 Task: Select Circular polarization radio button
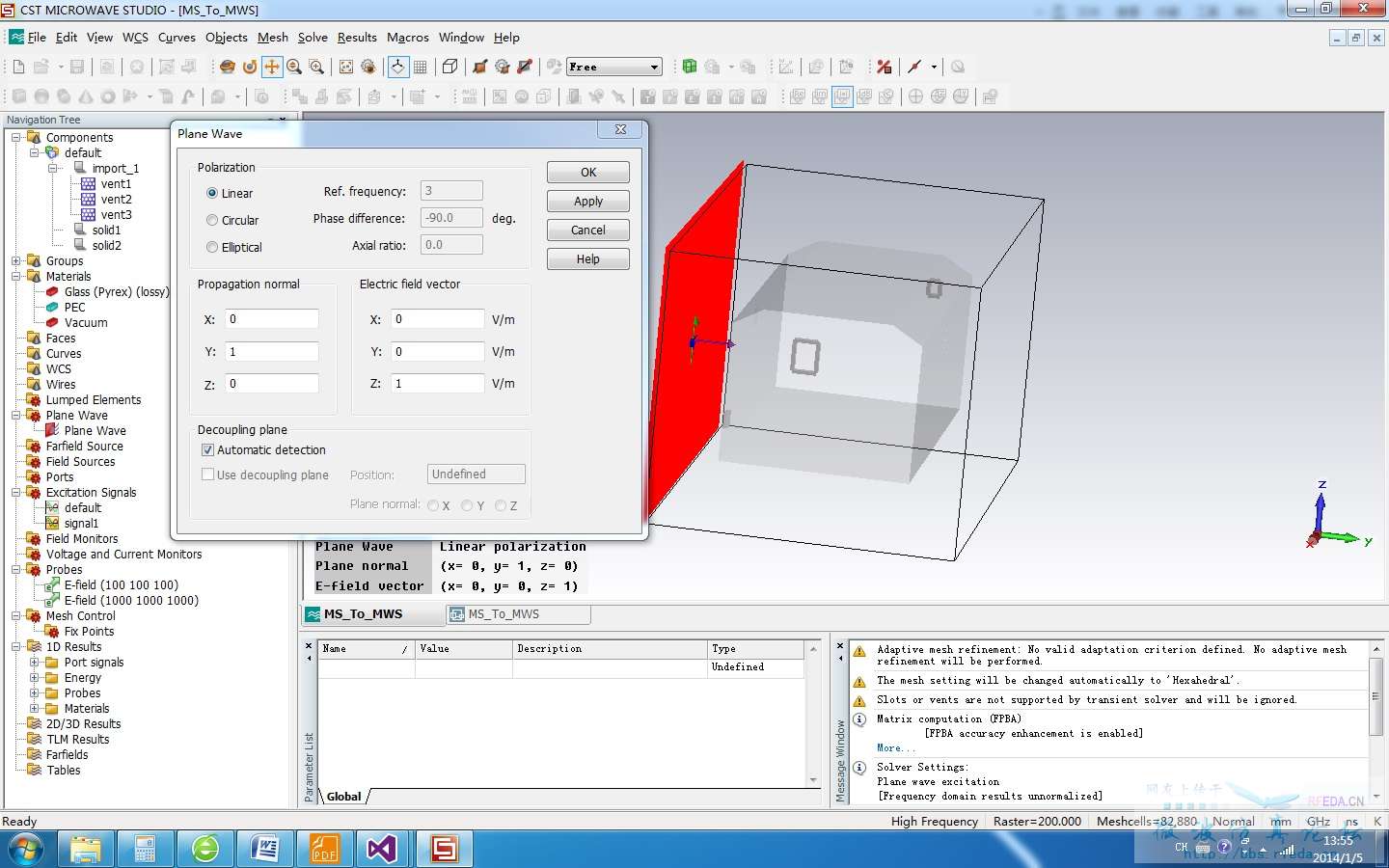[212, 220]
